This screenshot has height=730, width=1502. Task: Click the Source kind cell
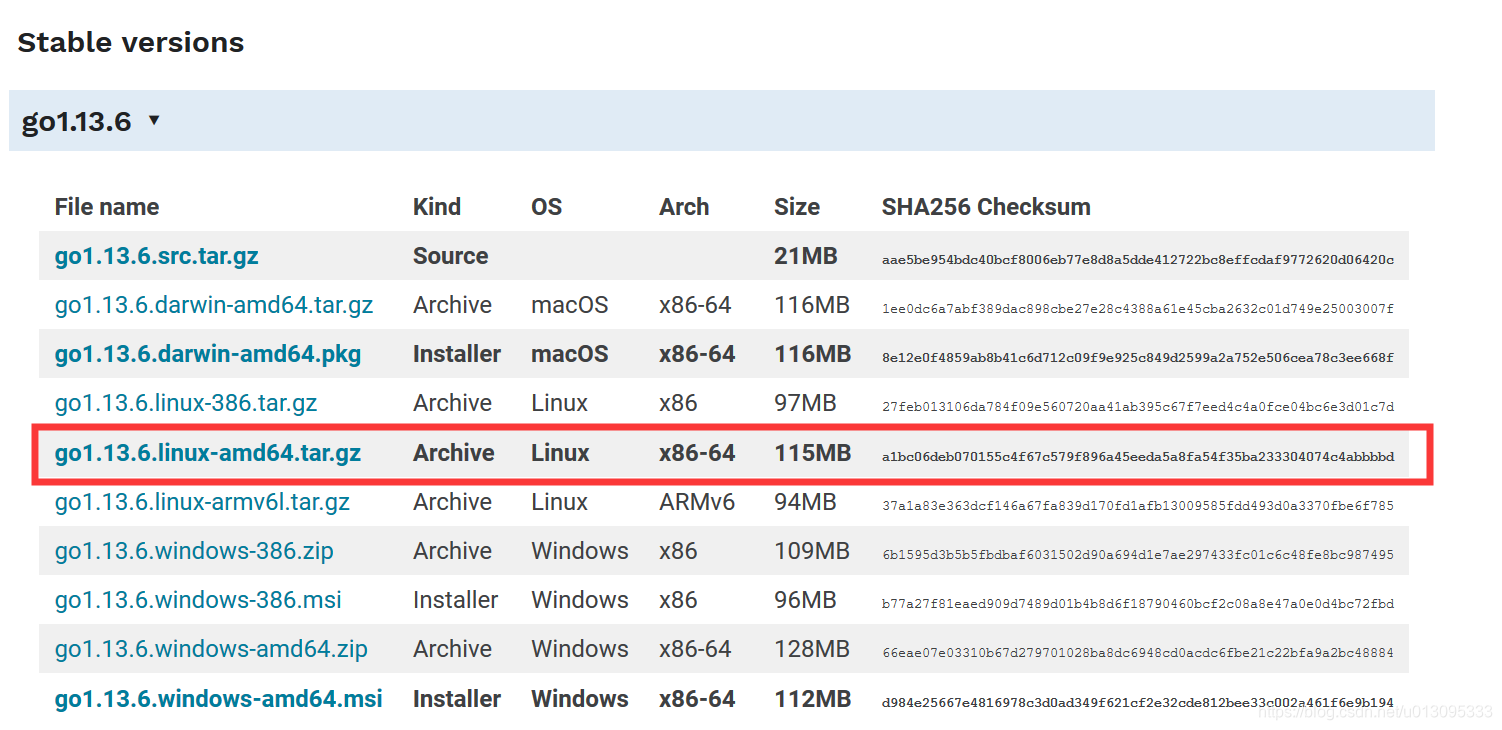(x=451, y=256)
